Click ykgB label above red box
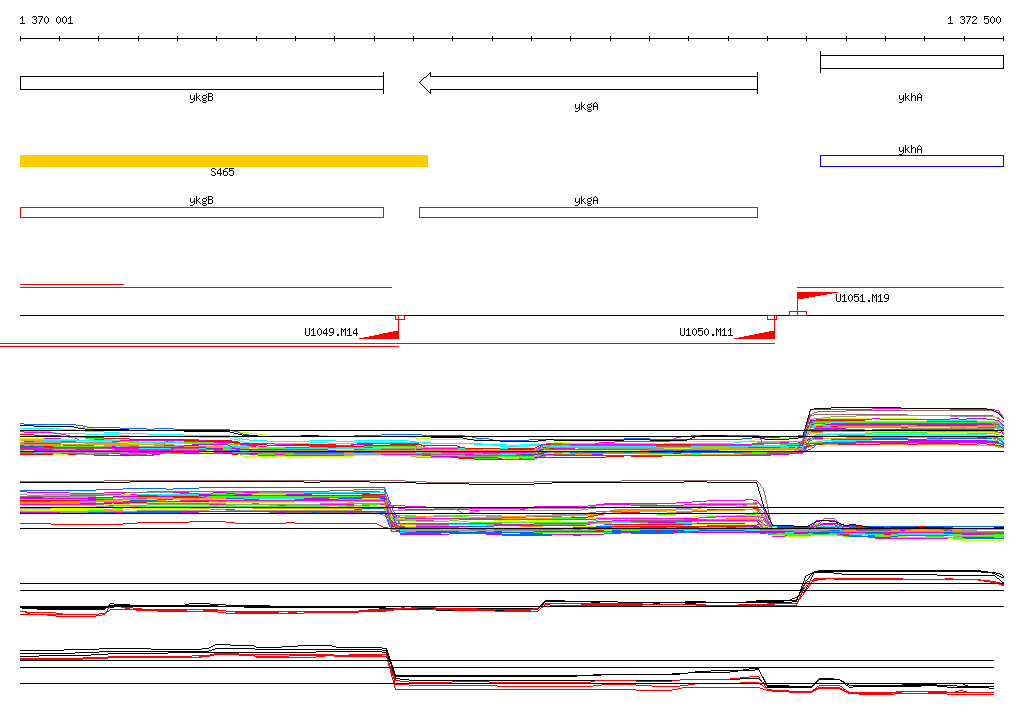 pos(201,201)
